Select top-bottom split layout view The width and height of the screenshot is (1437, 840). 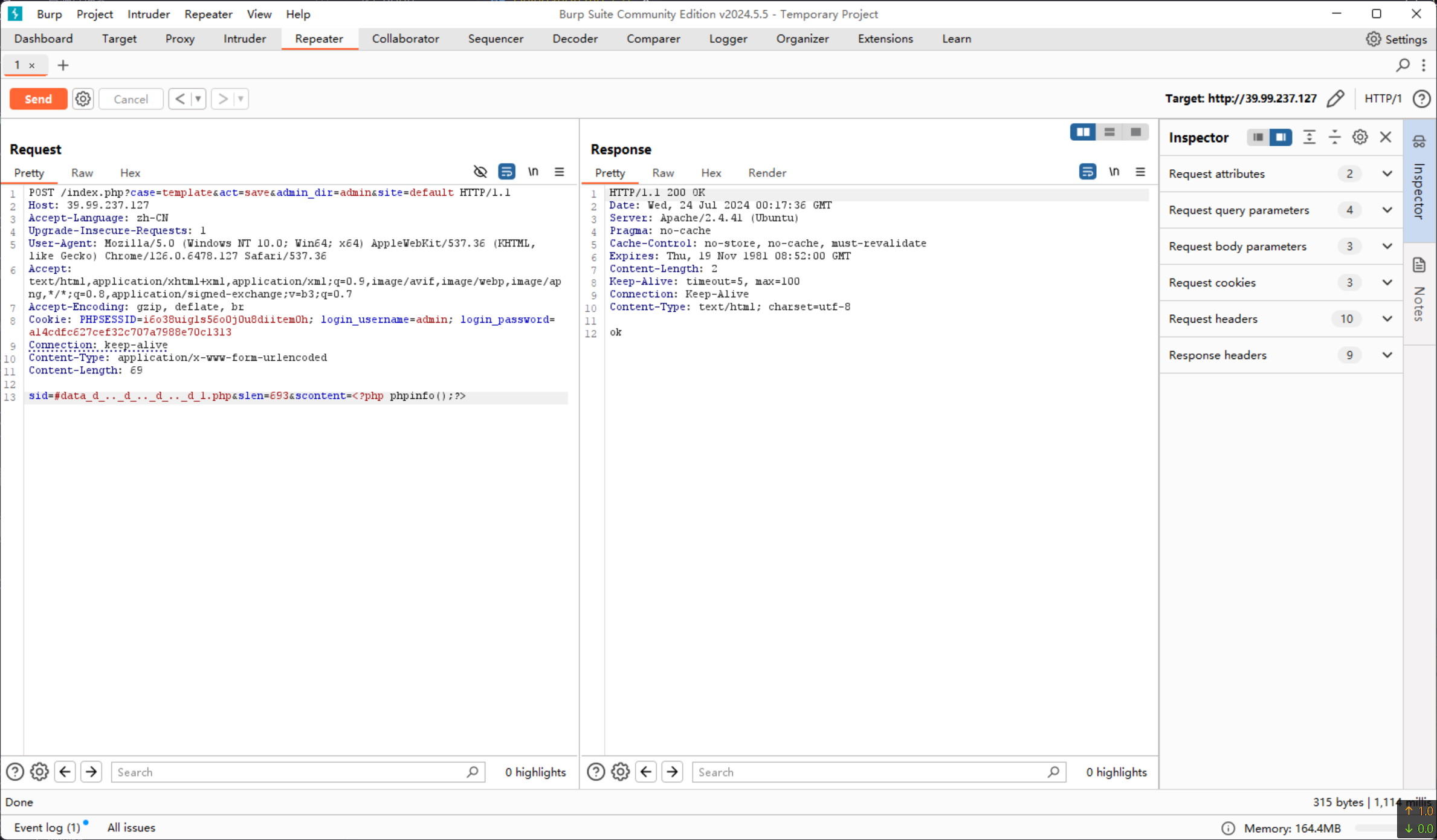click(1109, 132)
